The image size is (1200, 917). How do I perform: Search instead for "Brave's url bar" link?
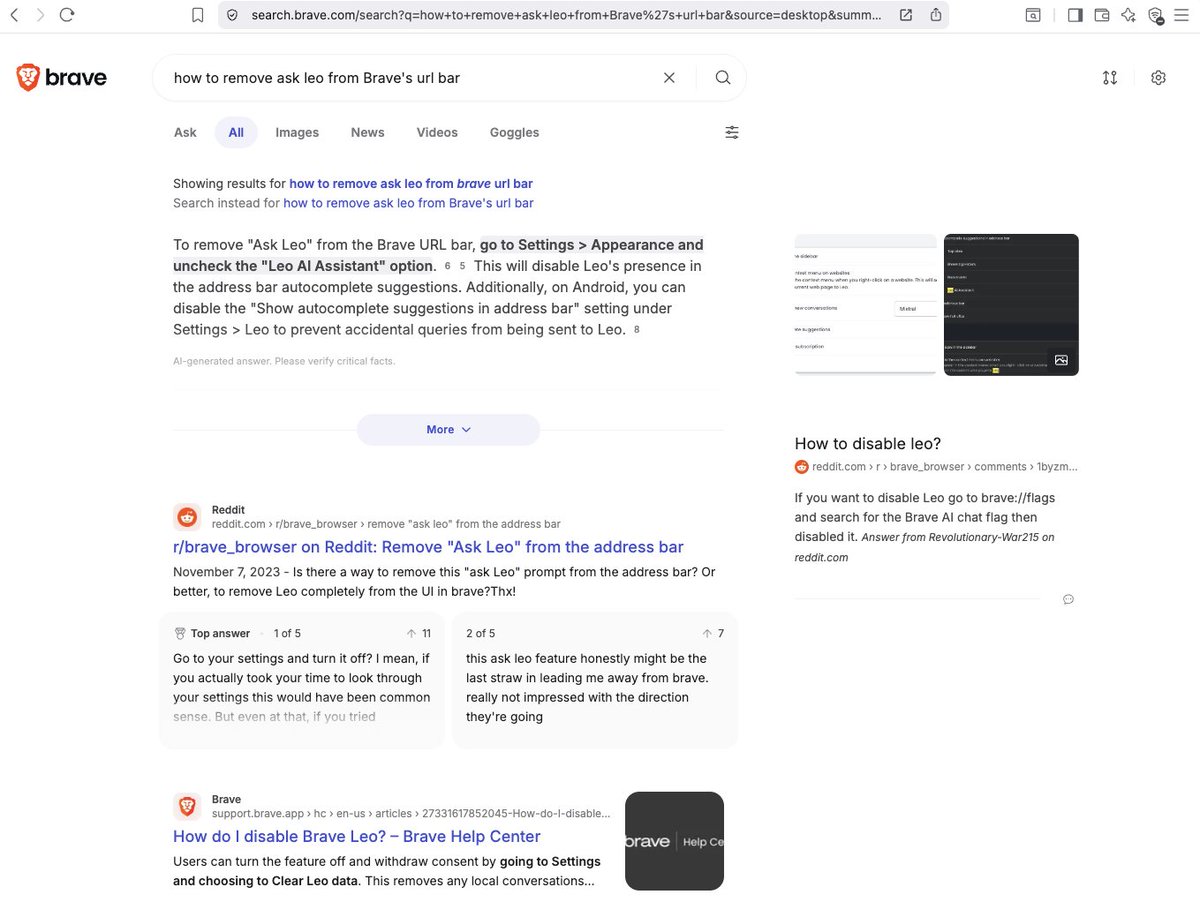click(408, 203)
